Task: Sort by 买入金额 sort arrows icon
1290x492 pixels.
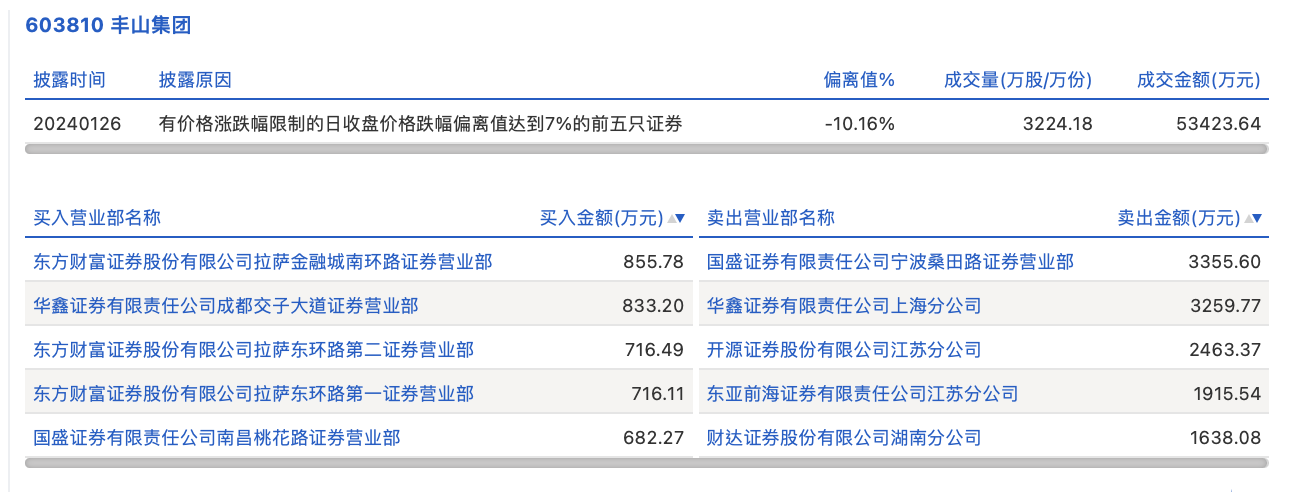Action: point(676,218)
